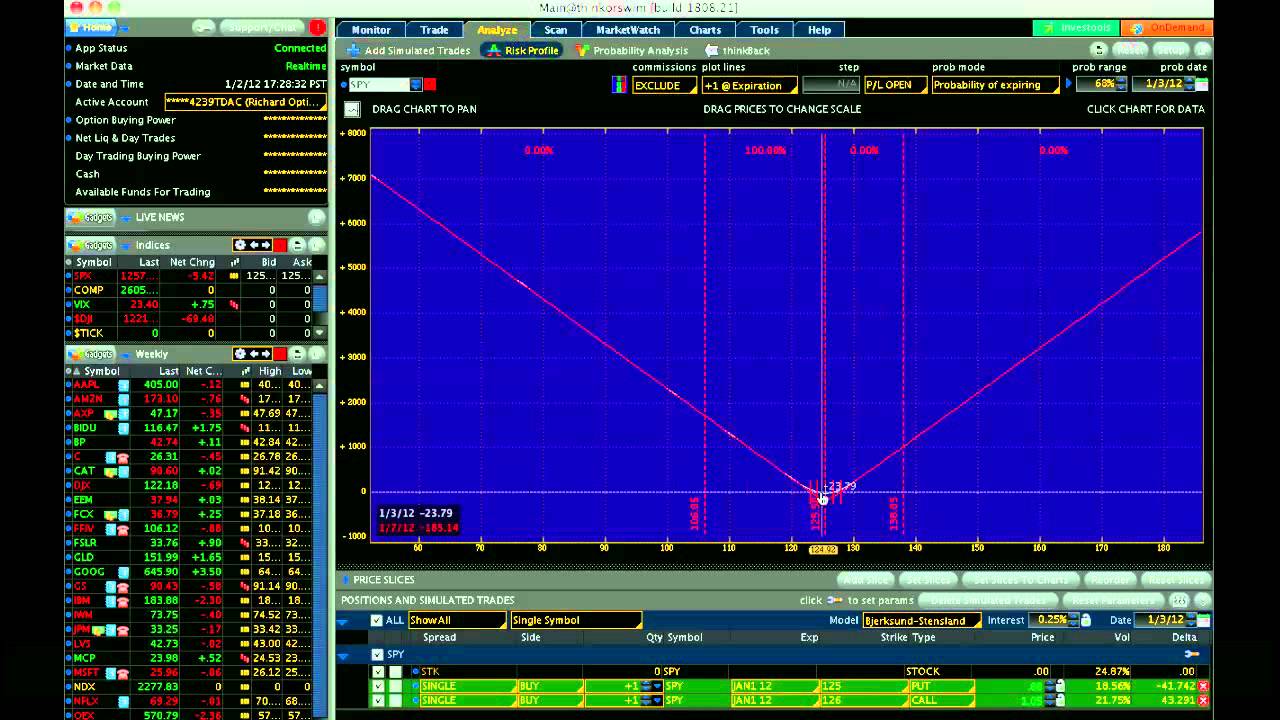
Task: Collapse the positions ALL triangle
Action: (344, 620)
